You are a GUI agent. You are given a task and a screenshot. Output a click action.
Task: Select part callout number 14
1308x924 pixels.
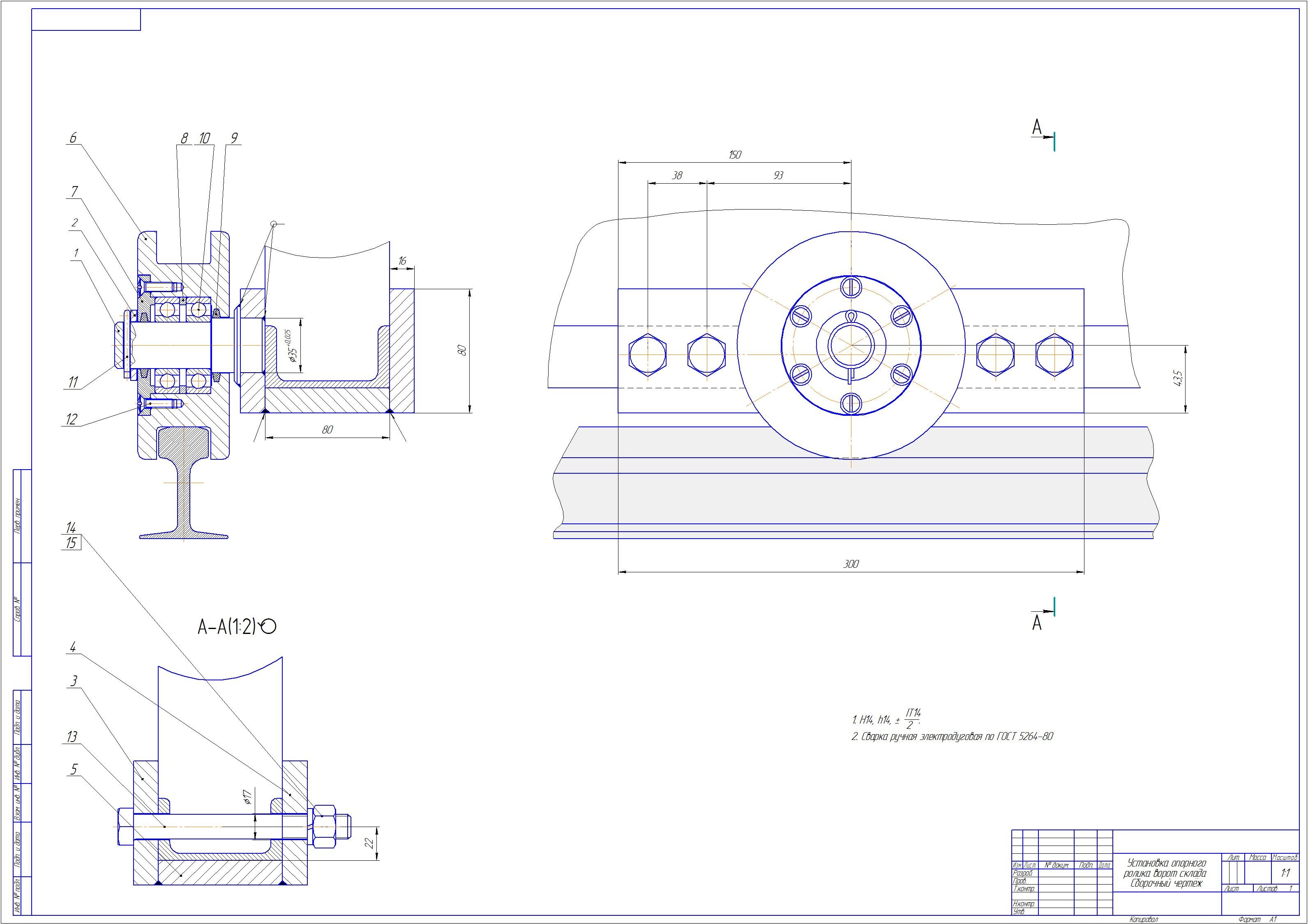tap(71, 528)
